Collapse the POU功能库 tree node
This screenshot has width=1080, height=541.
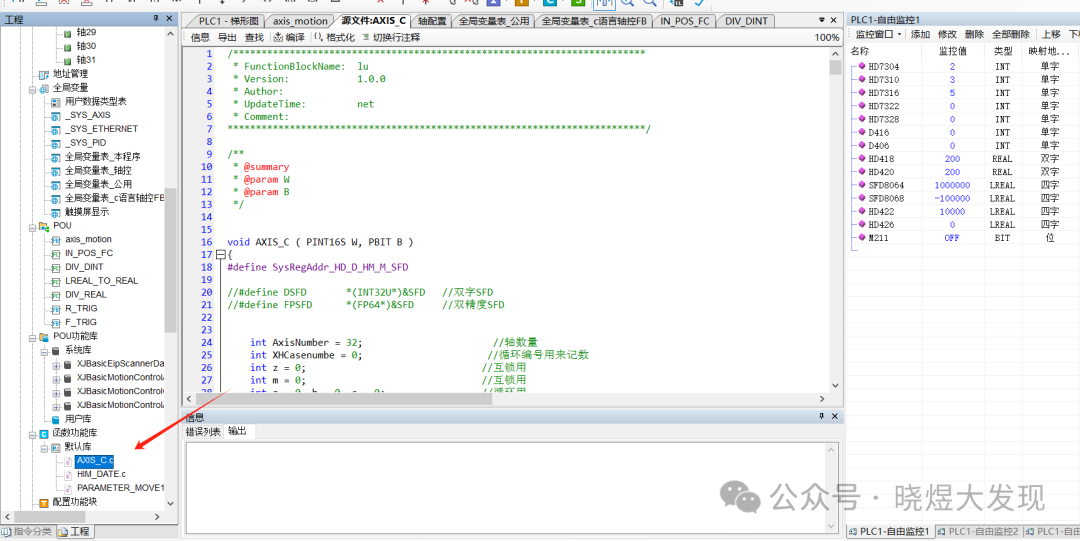pyautogui.click(x=32, y=337)
